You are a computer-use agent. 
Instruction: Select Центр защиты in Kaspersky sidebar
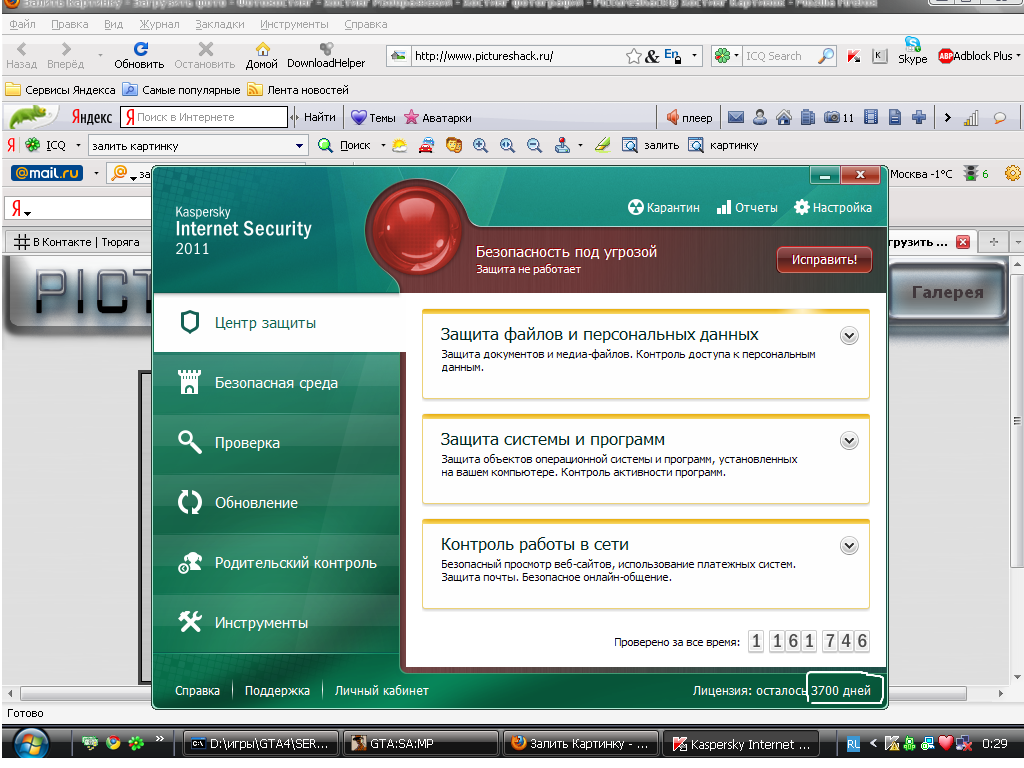277,323
